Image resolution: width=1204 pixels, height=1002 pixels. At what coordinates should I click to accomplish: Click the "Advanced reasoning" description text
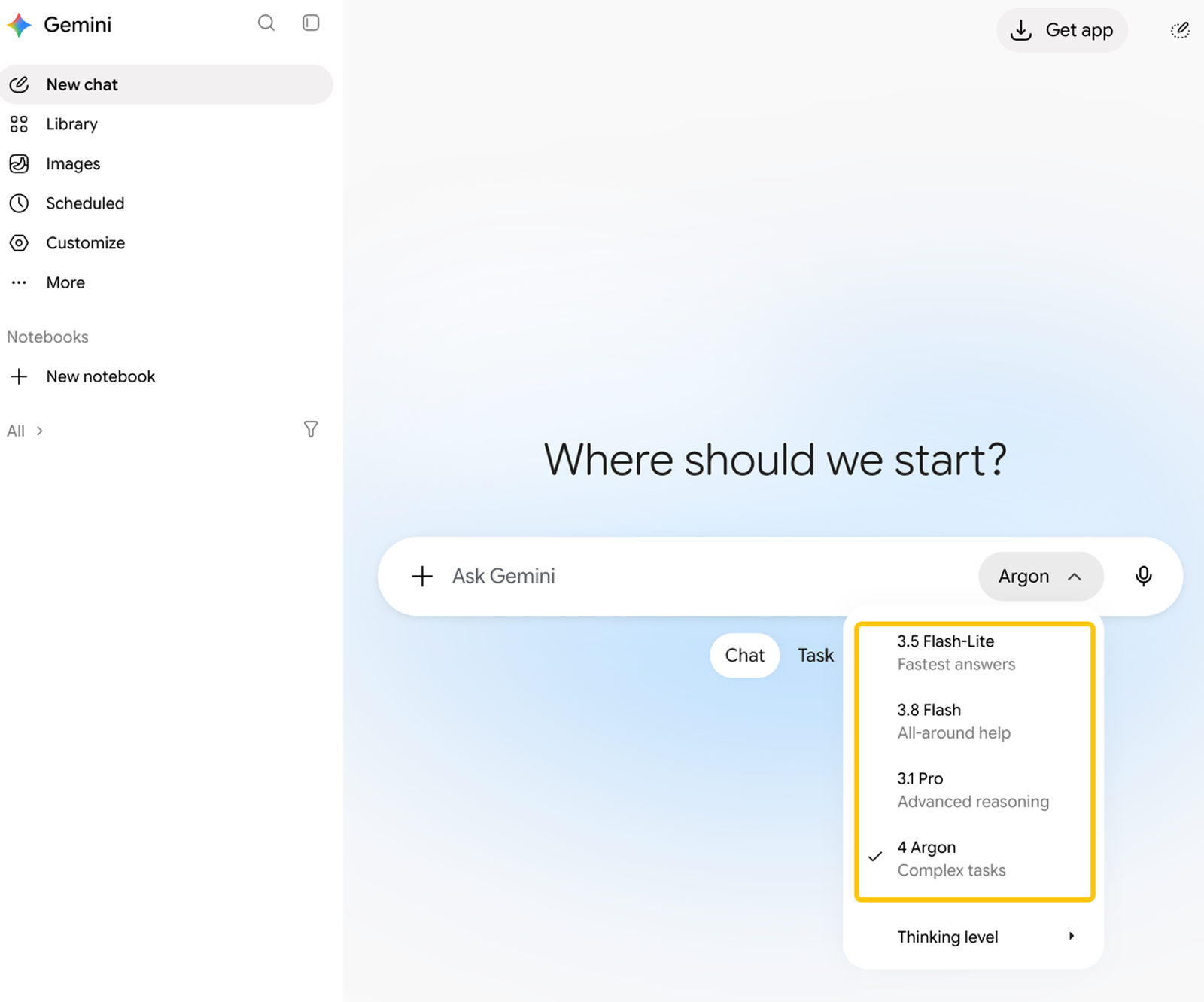pos(973,802)
